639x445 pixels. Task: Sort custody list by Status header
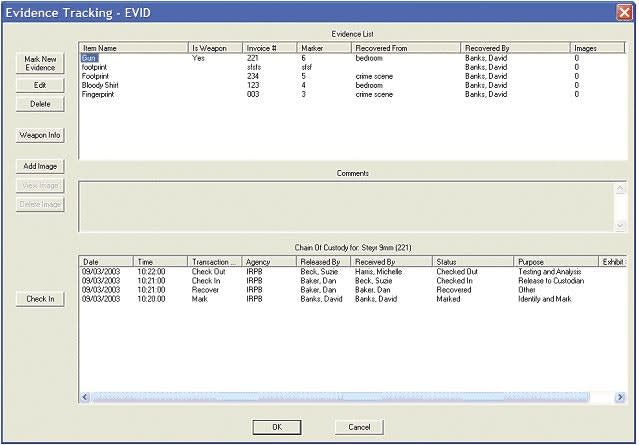pyautogui.click(x=473, y=261)
